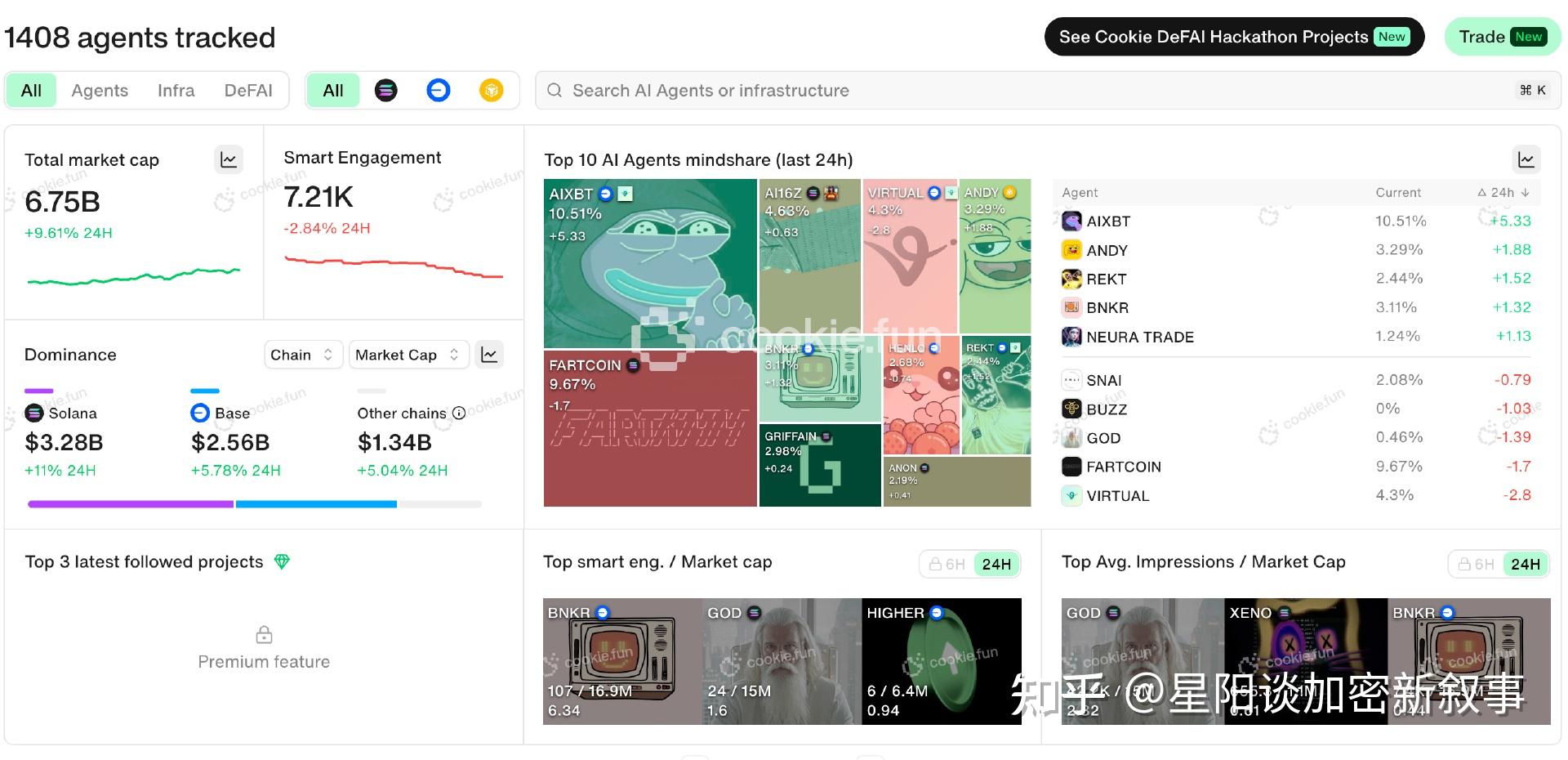Click the $3.28B Solana value
1568x760 pixels.
pyautogui.click(x=65, y=442)
